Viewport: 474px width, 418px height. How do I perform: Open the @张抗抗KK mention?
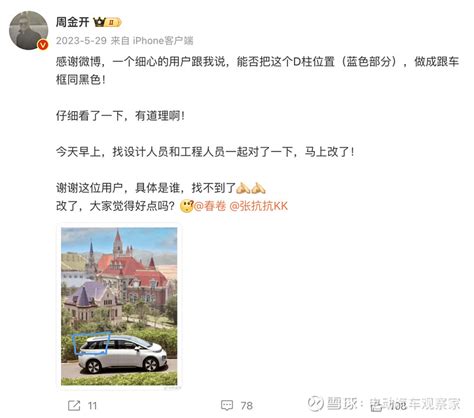click(x=259, y=206)
